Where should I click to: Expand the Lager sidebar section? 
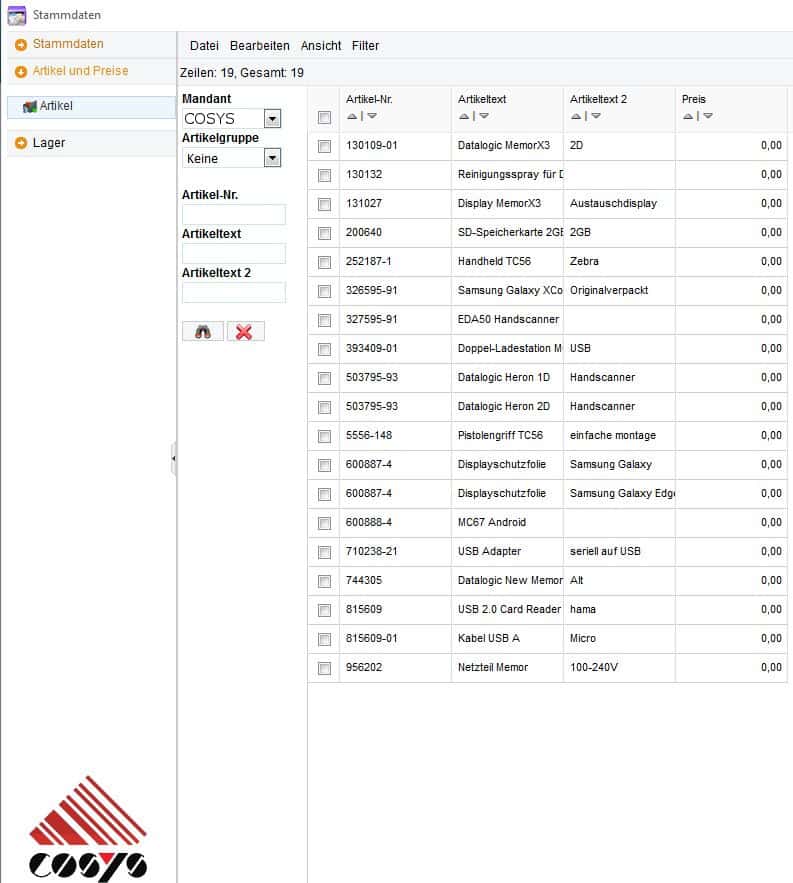tap(91, 143)
